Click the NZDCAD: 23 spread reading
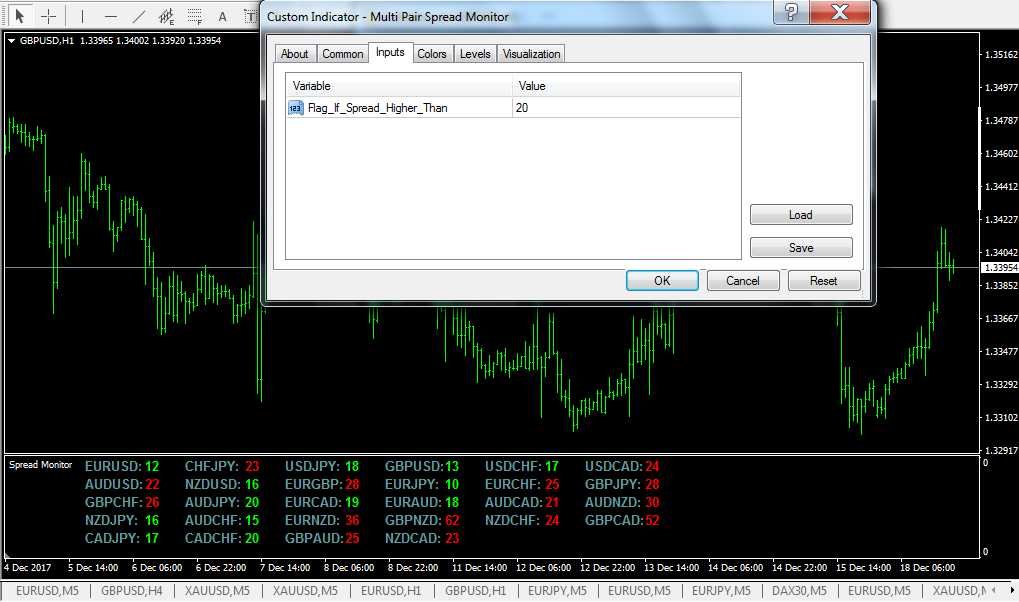Viewport: 1019px width, 602px height. coord(422,538)
